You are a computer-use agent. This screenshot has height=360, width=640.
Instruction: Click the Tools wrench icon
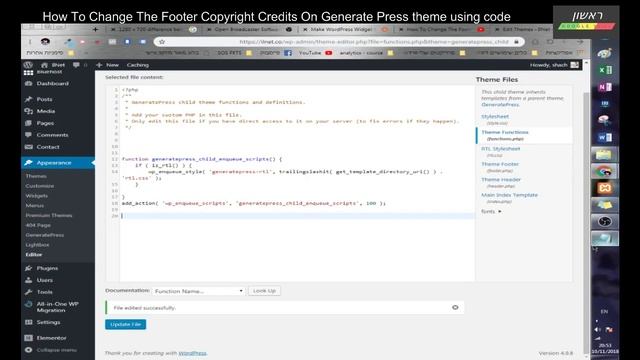(28, 292)
